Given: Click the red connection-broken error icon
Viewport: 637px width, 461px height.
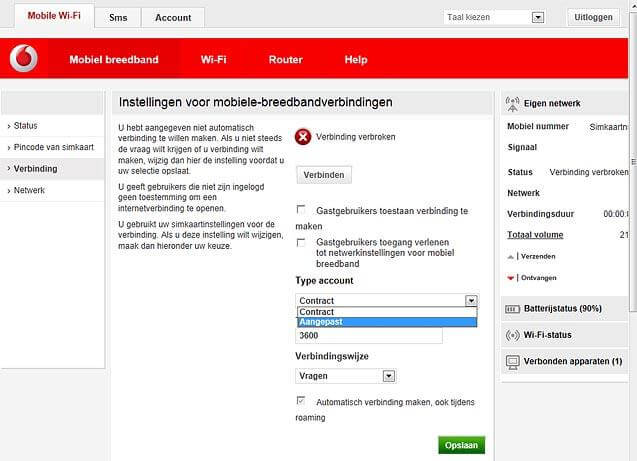Looking at the screenshot, I should coord(303,137).
